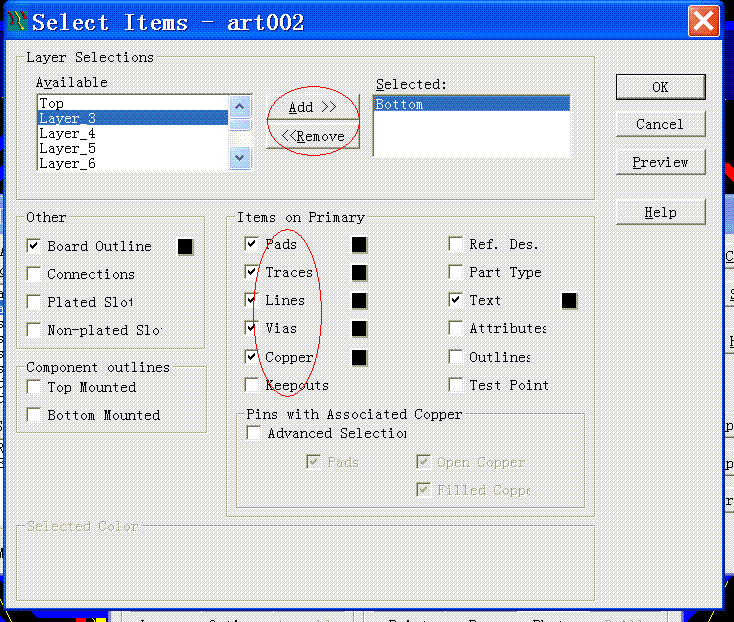Toggle the Vias checkbox
The width and height of the screenshot is (734, 622).
click(251, 328)
